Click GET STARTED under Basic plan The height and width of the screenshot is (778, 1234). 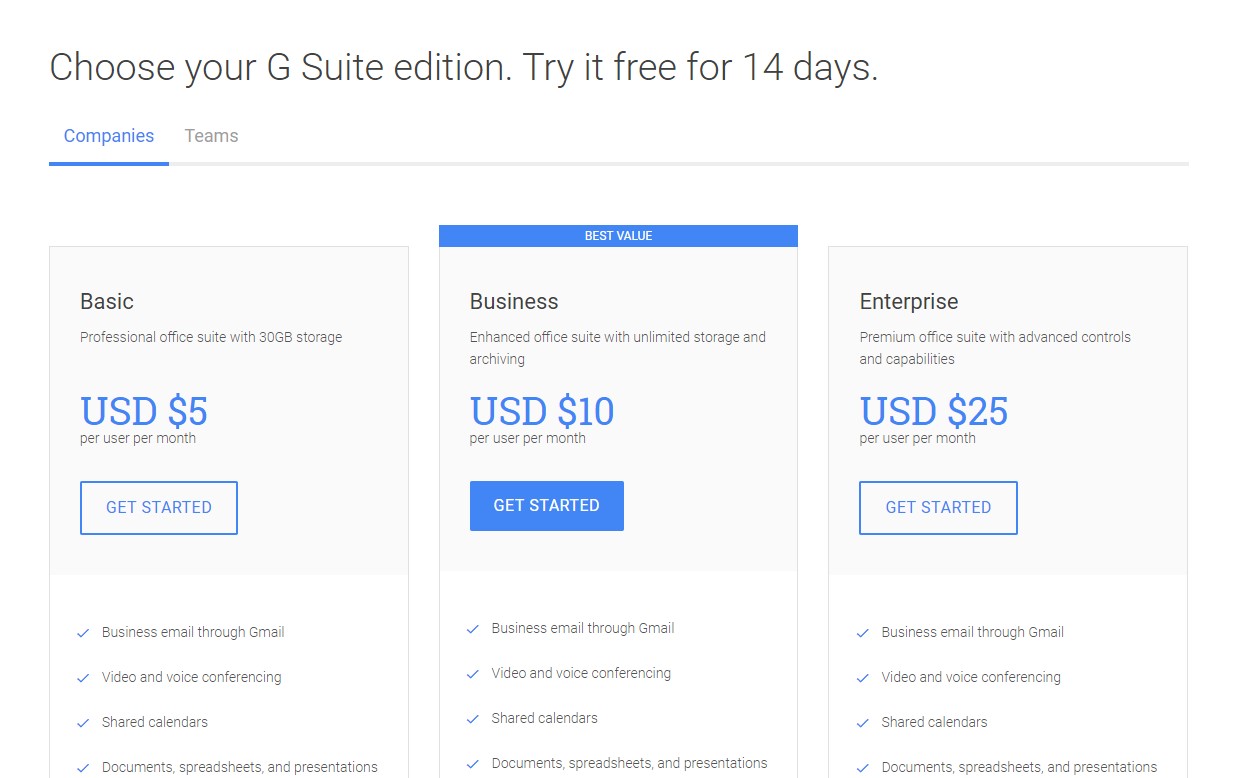159,508
